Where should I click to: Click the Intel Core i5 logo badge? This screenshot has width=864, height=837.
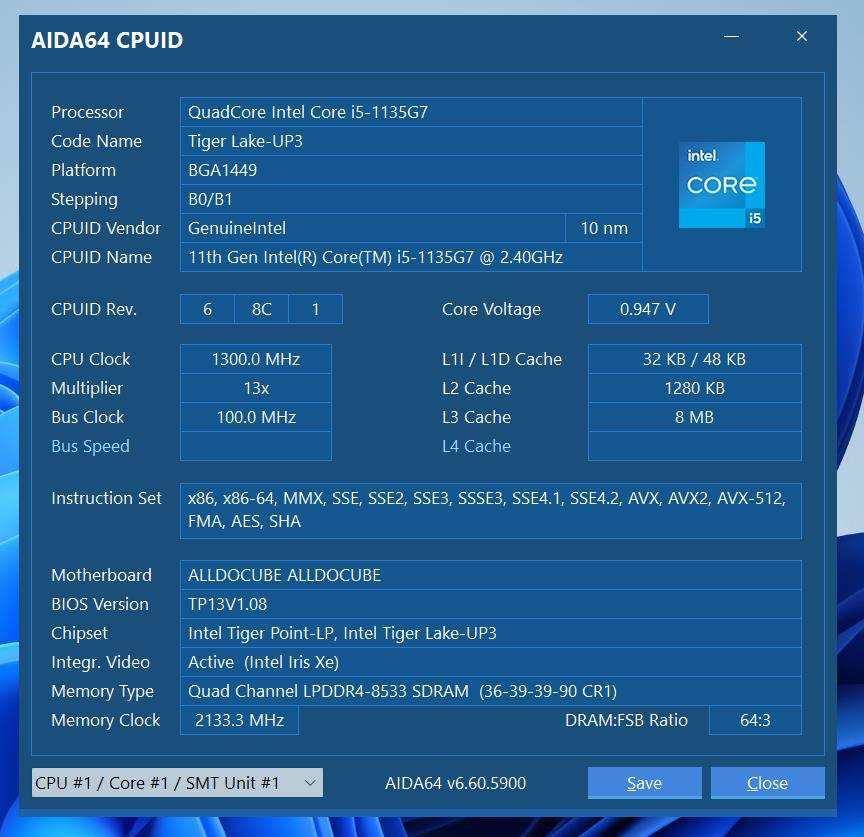coord(721,185)
